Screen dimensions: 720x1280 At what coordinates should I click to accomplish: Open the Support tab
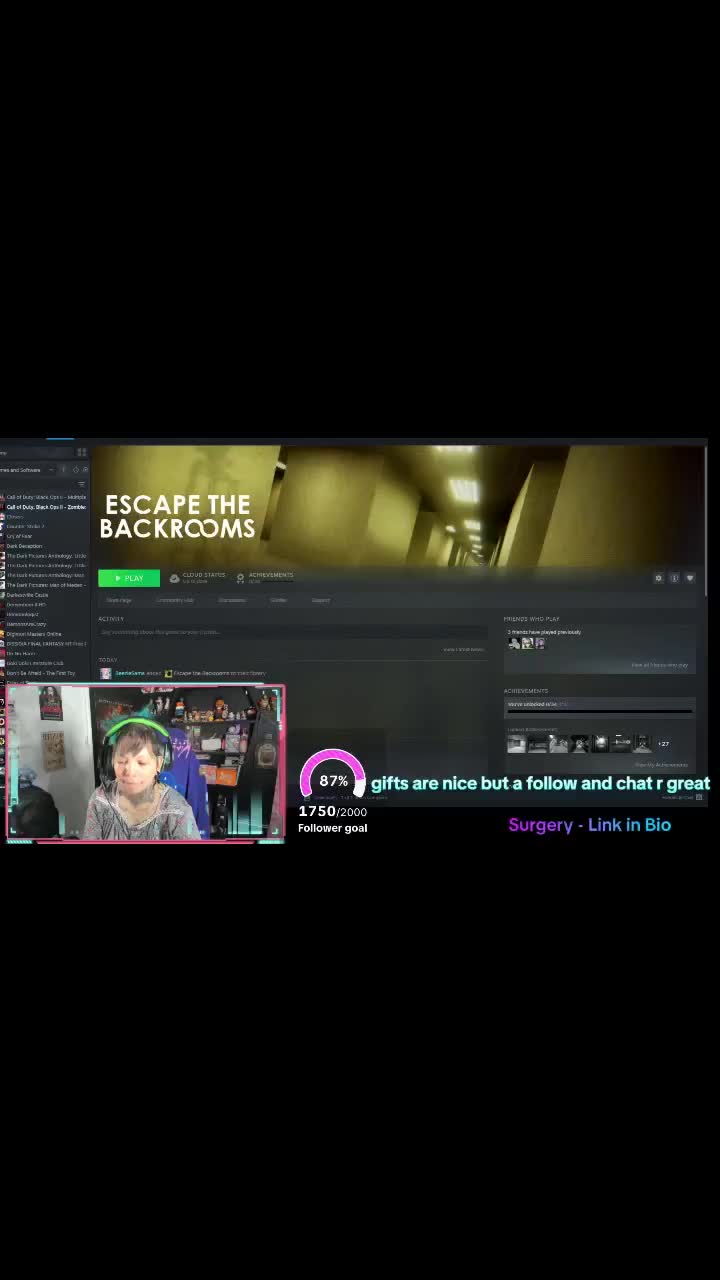321,600
